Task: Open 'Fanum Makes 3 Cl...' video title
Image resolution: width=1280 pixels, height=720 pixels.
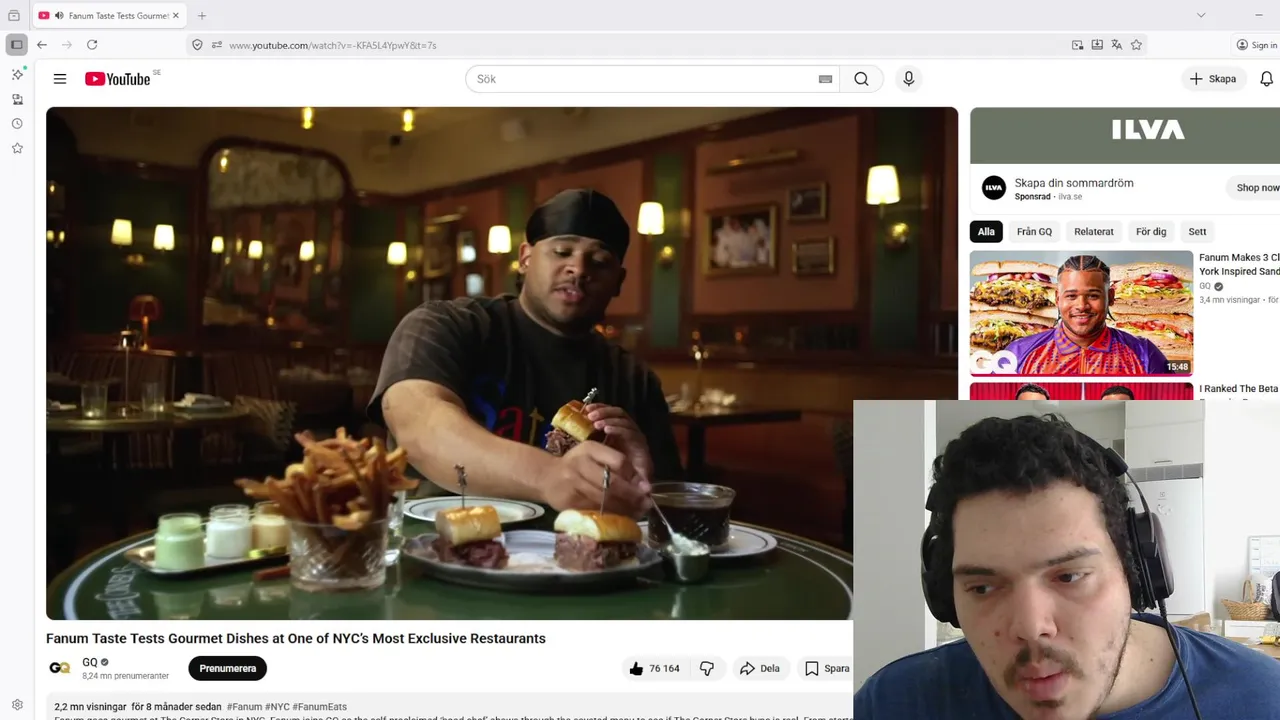Action: [1239, 264]
